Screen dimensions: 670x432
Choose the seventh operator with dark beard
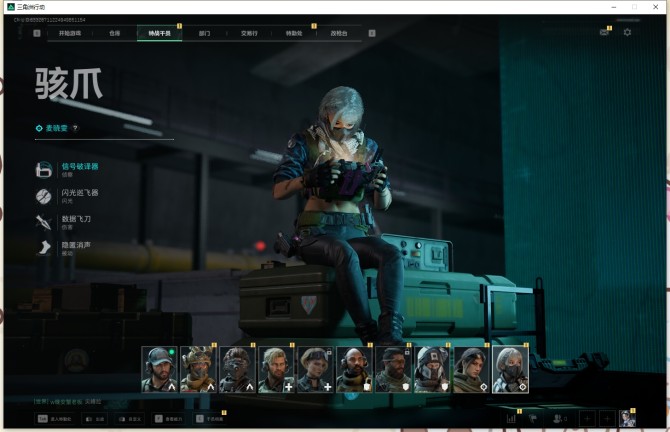point(393,370)
